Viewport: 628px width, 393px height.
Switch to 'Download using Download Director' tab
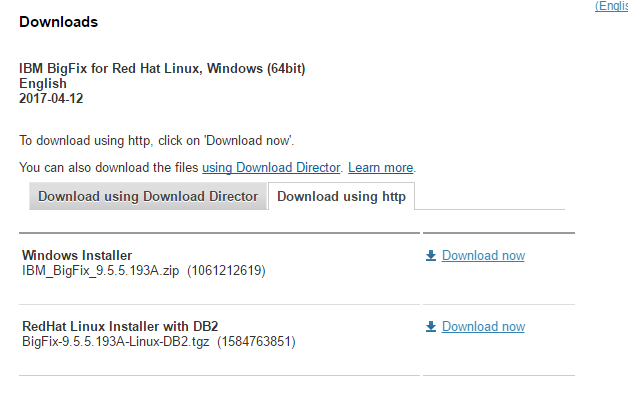click(148, 196)
